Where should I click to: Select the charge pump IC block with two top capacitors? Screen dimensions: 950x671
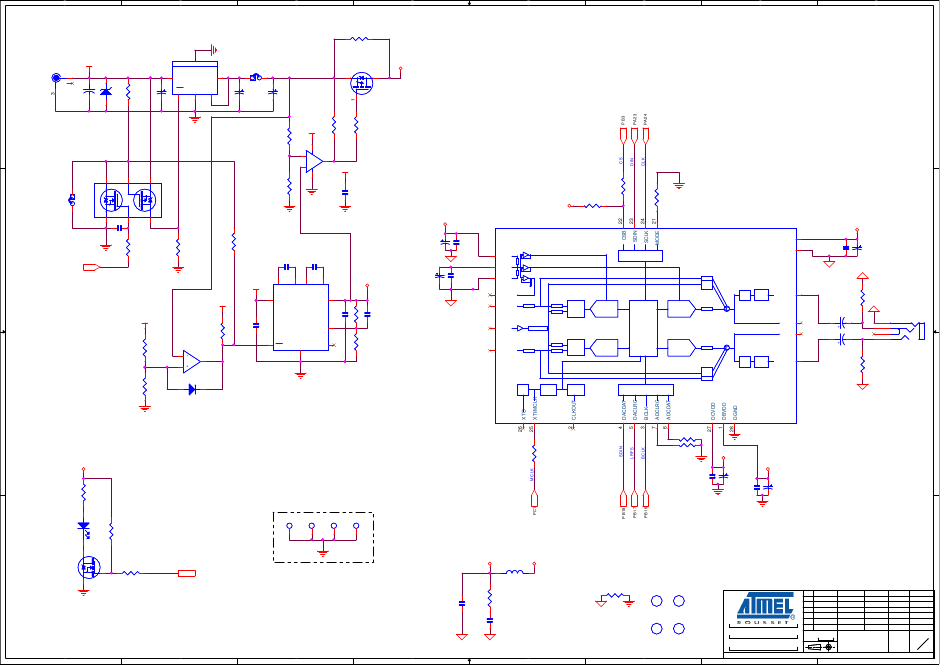click(x=301, y=317)
